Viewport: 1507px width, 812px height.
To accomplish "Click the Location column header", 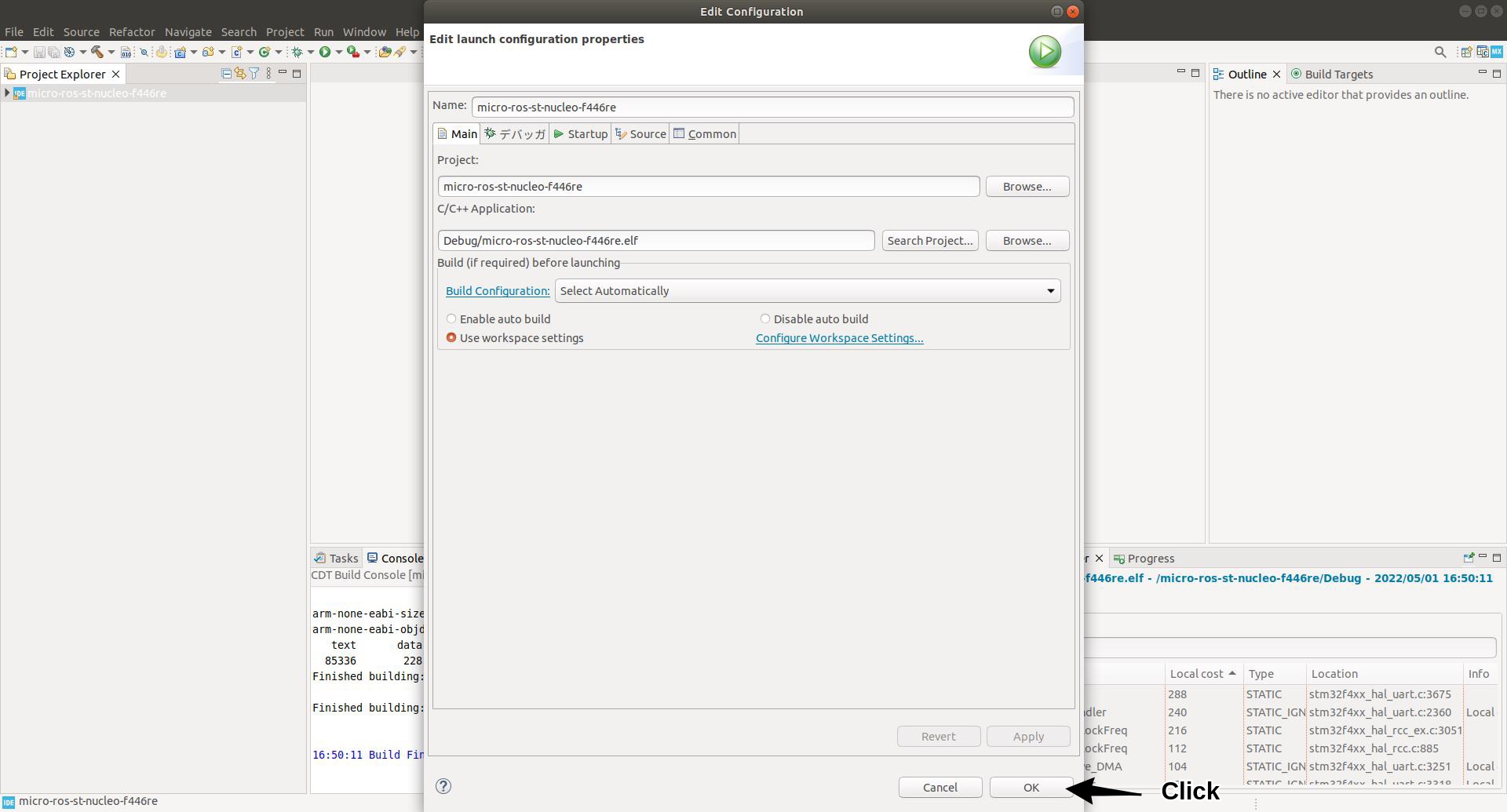I will pos(1385,674).
